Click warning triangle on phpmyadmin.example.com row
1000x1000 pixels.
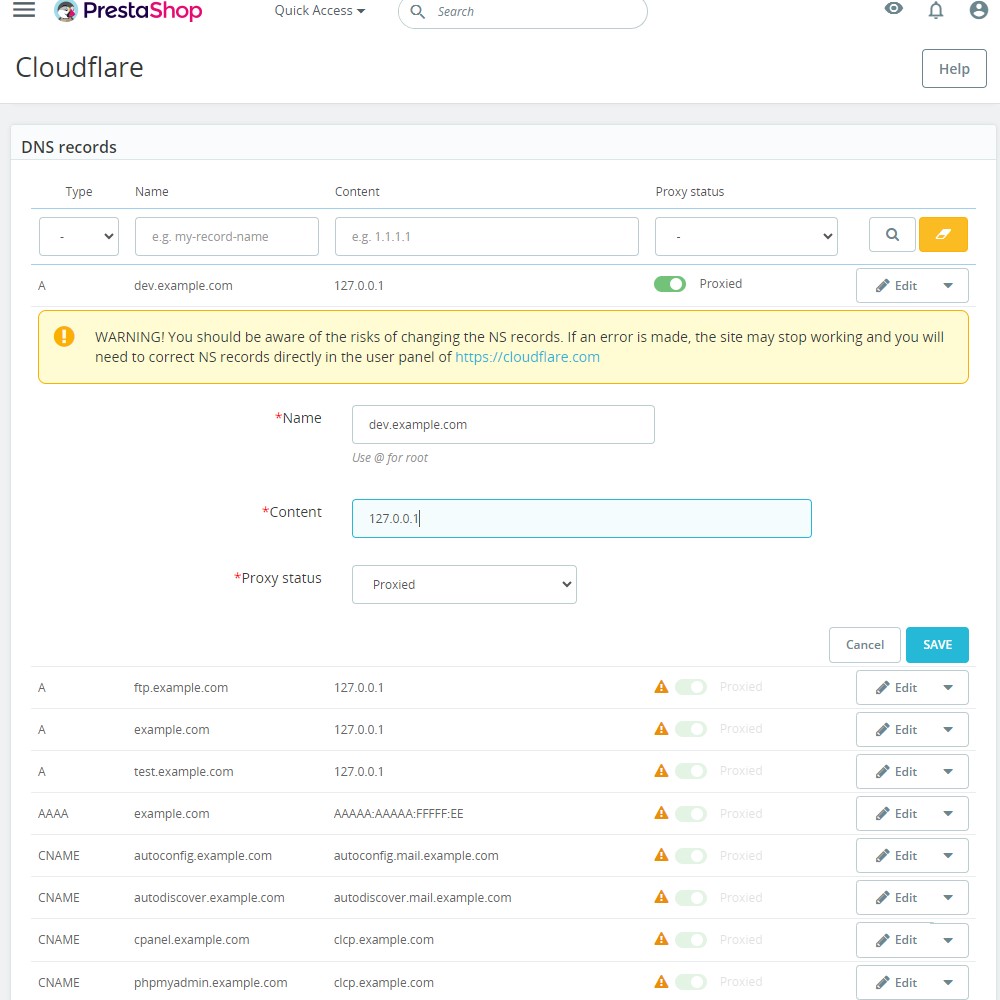[x=661, y=982]
